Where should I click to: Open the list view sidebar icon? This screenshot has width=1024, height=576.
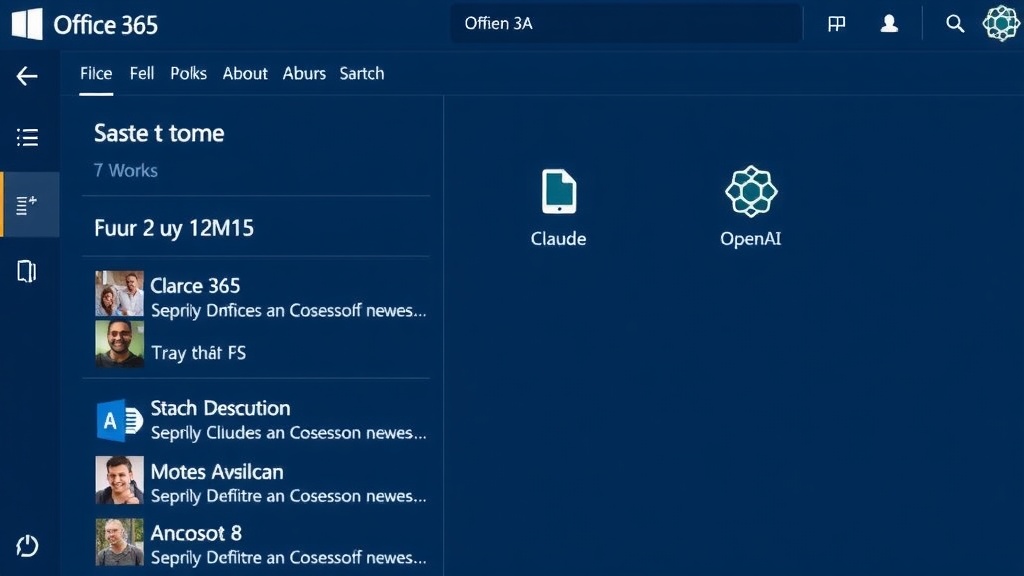coord(28,138)
